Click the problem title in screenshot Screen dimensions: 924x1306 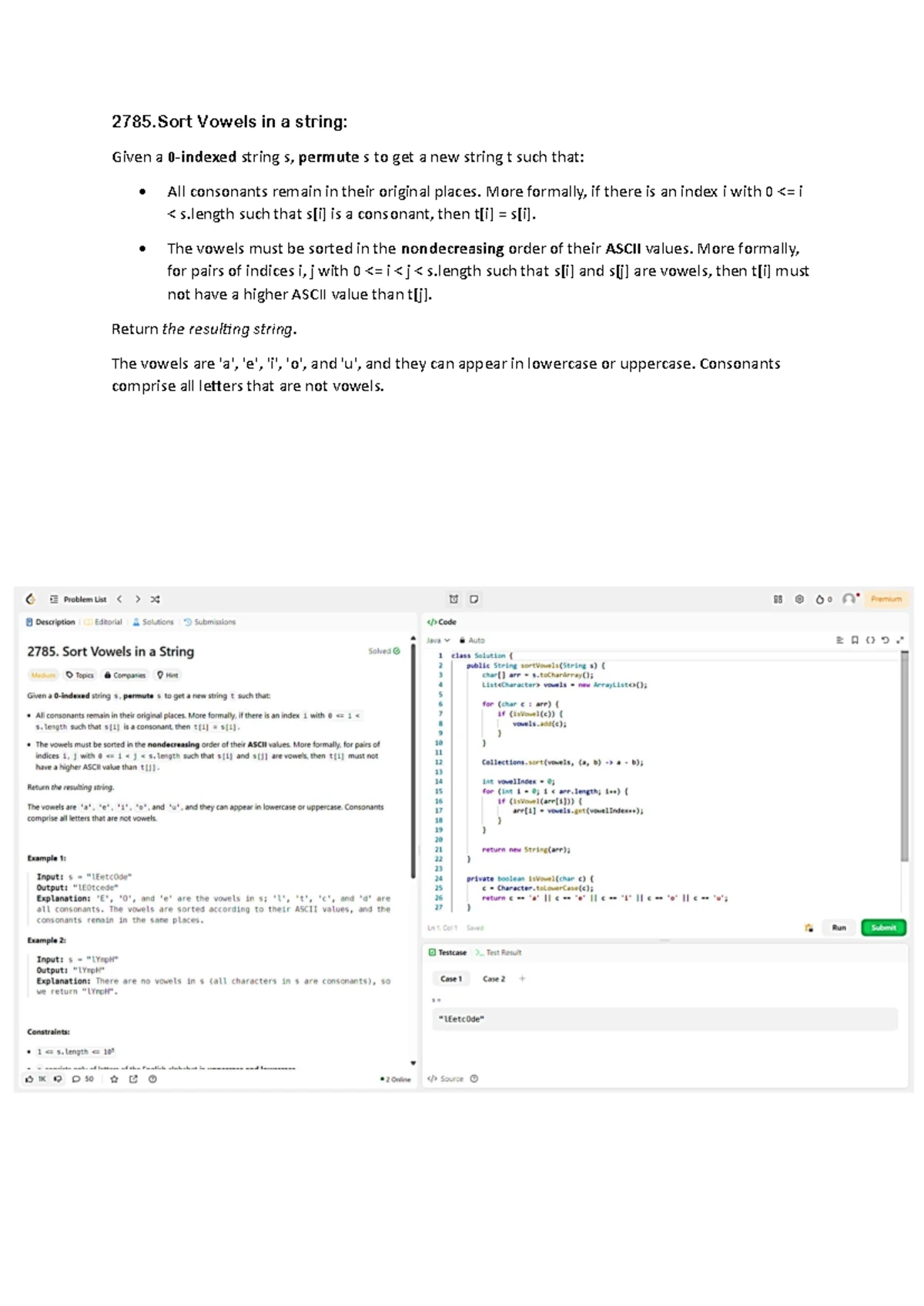[111, 651]
